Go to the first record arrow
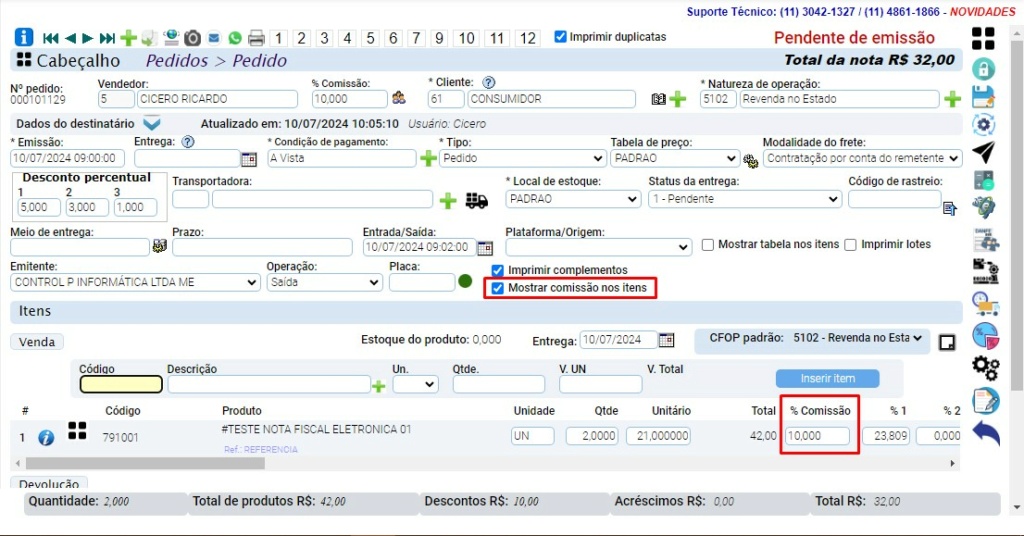Viewport: 1024px width, 536px height. point(50,39)
